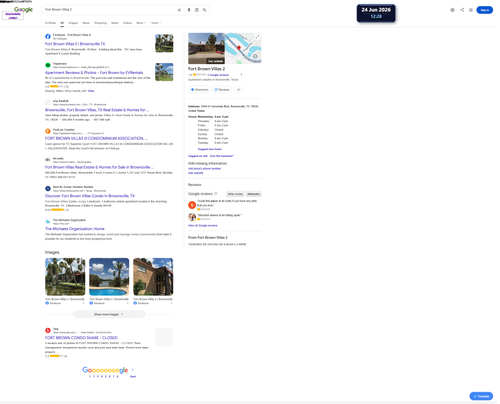Image resolution: width=500 pixels, height=404 pixels.
Task: Click View all Google reviews link
Action: click(203, 225)
